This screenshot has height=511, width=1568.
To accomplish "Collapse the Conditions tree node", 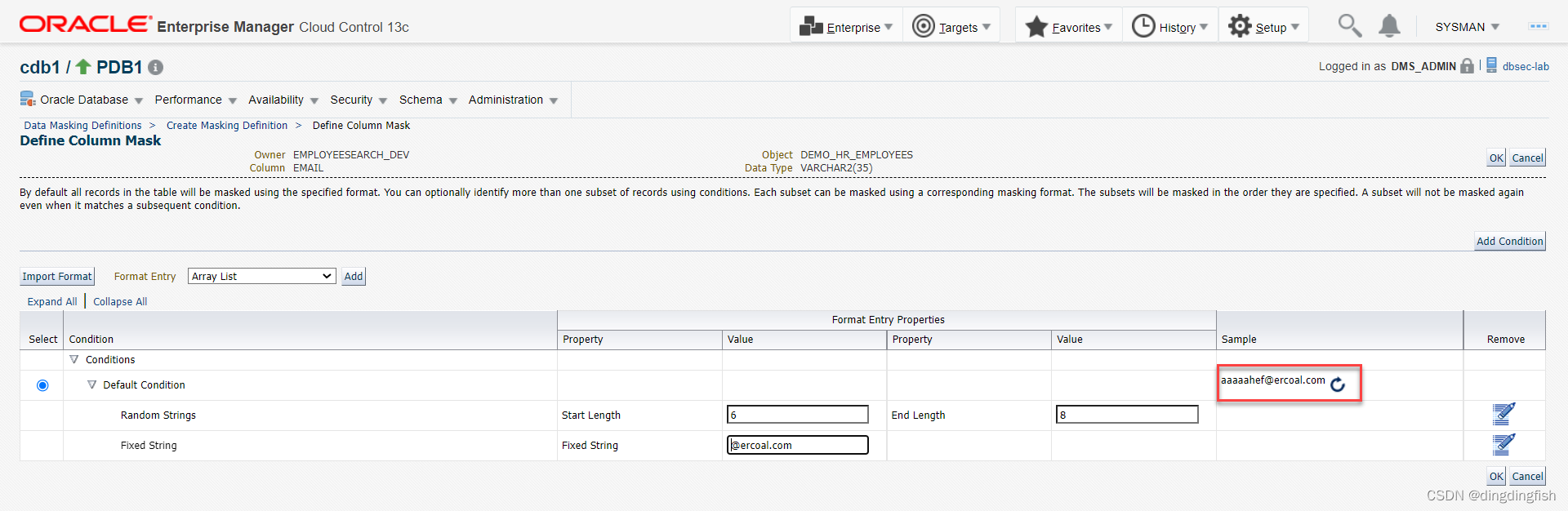I will [x=74, y=360].
